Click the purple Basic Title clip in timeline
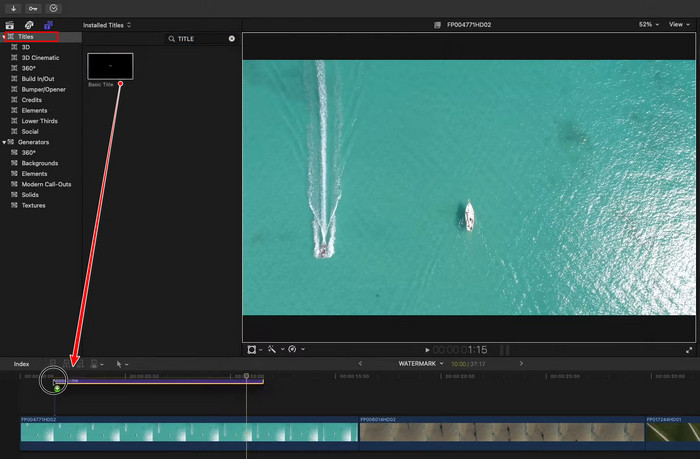 click(x=158, y=381)
